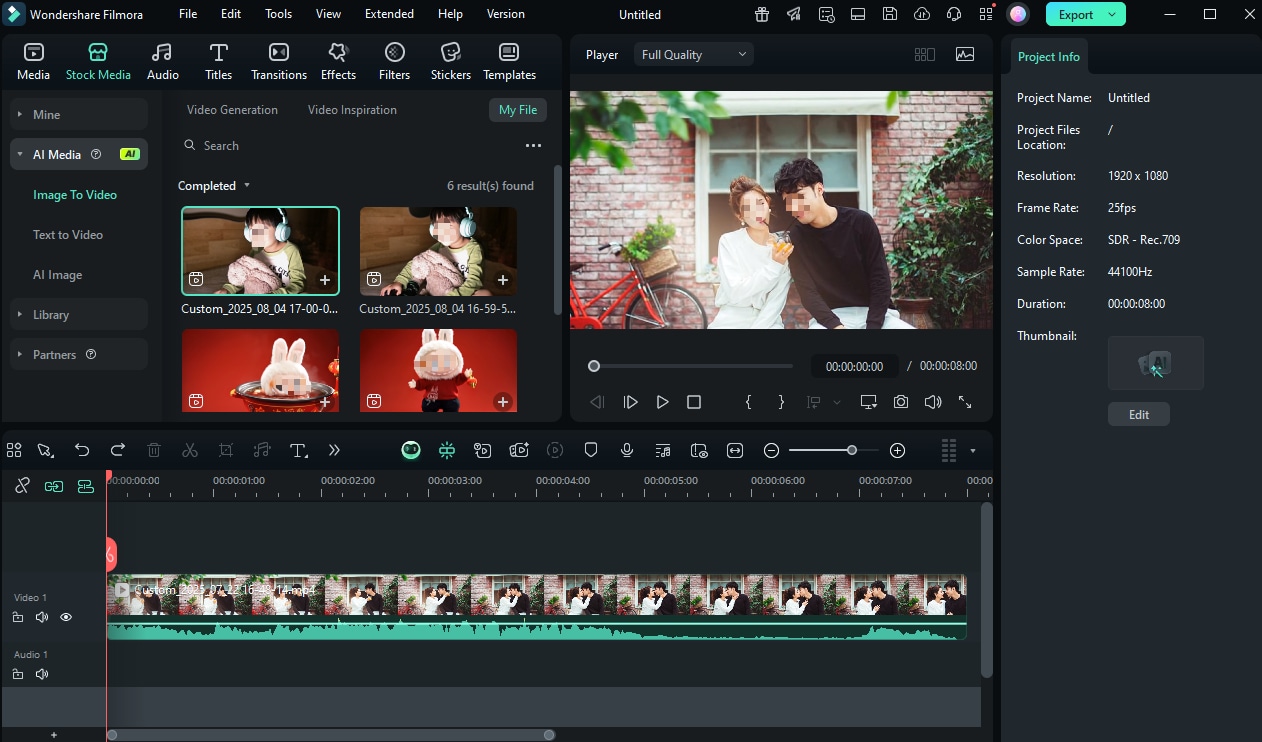This screenshot has height=742, width=1262.
Task: Set the mark-out point with the right brace
Action: (x=781, y=402)
